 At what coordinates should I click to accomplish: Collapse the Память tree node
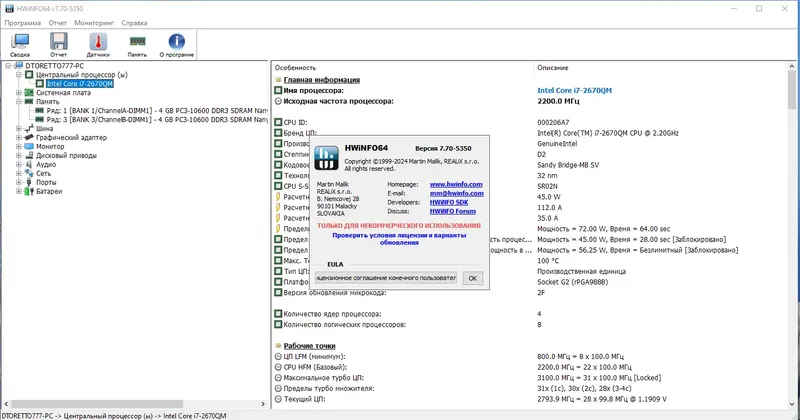coord(19,102)
